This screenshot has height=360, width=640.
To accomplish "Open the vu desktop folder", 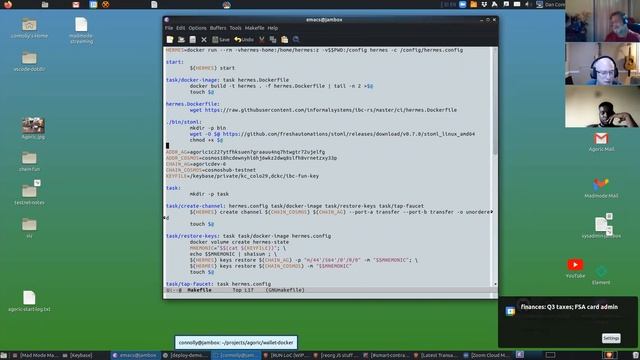I will click(x=29, y=228).
